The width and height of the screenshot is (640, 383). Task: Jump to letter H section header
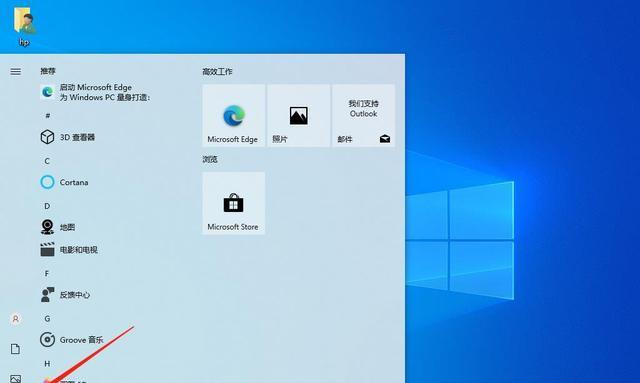point(47,363)
